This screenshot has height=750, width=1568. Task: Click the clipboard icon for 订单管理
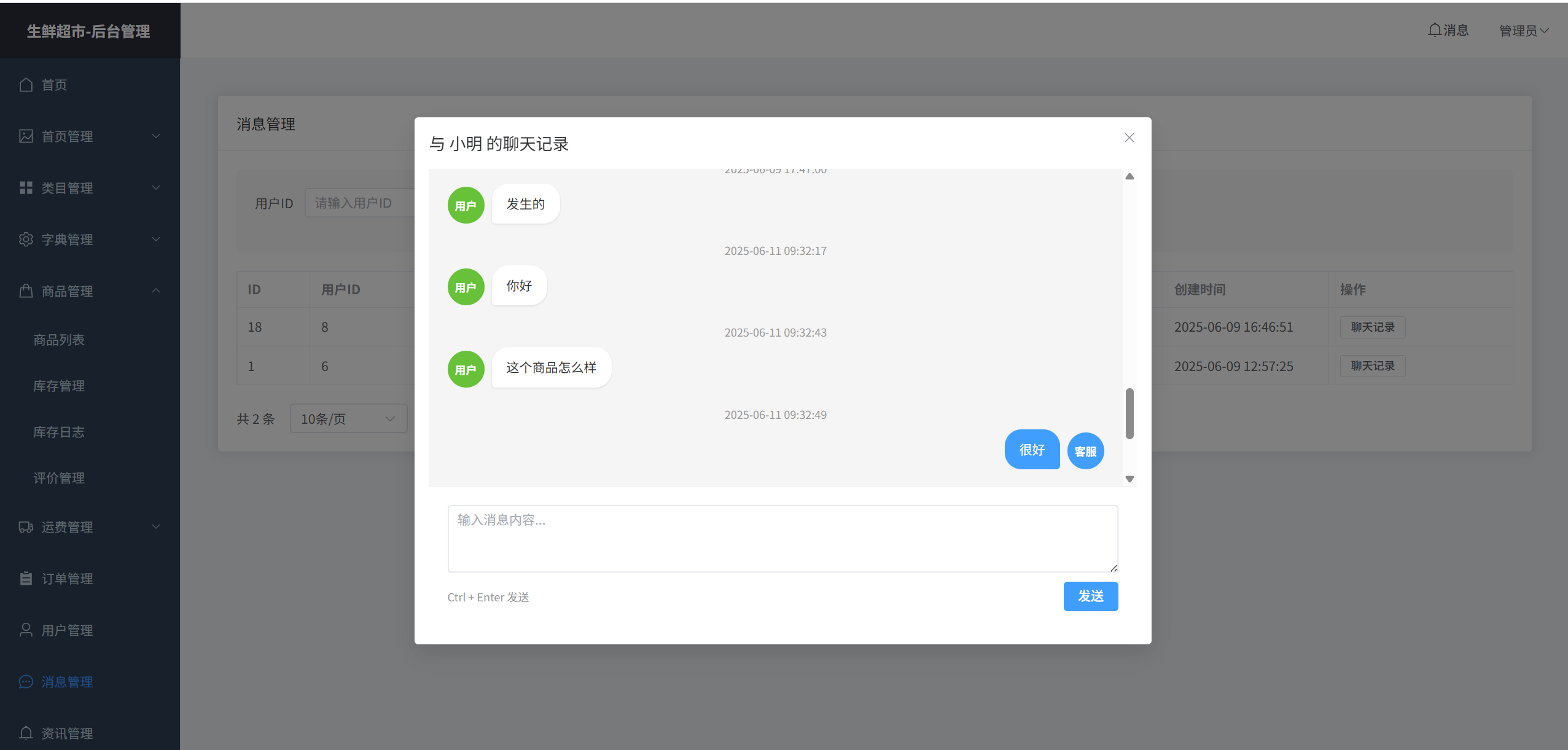click(26, 579)
